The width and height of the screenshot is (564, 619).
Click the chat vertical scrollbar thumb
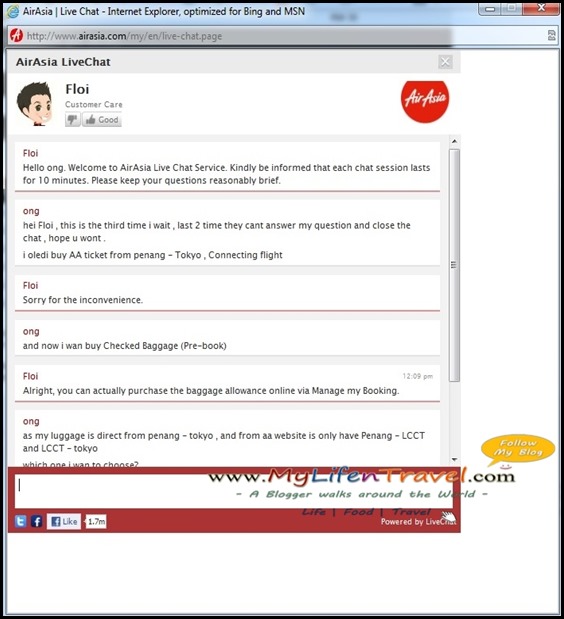coord(454,265)
